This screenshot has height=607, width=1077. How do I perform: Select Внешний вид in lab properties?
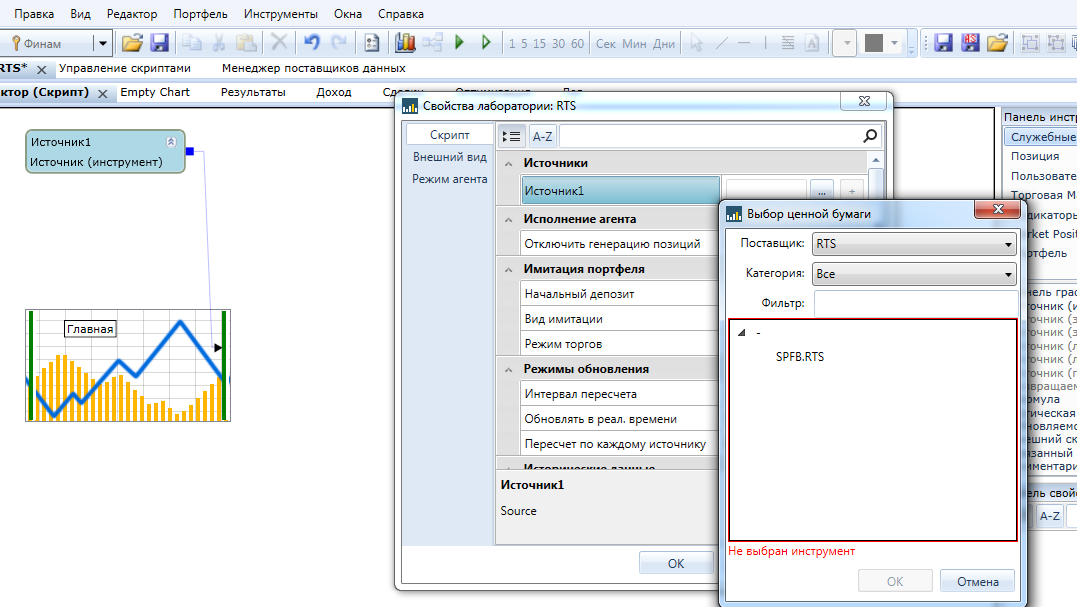click(449, 157)
